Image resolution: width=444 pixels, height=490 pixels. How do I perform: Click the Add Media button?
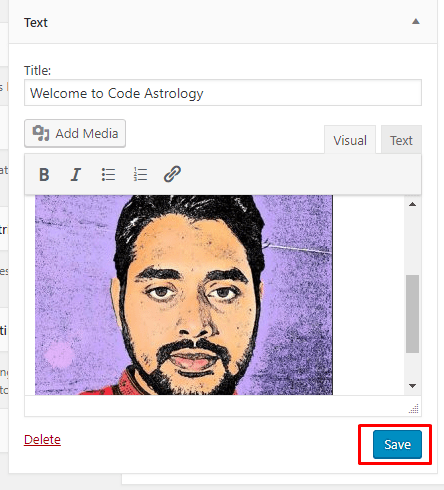pos(75,133)
